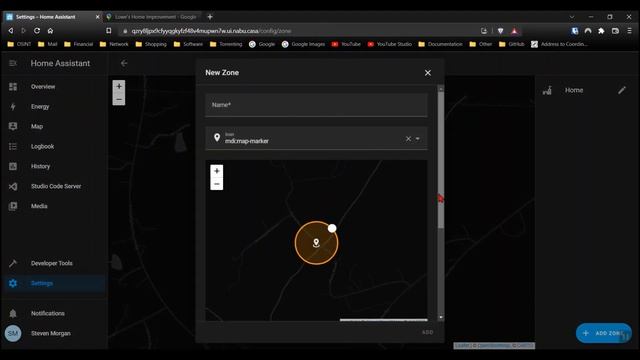Open Address to Coordinates bookmark
This screenshot has width=640, height=360.
559,44
